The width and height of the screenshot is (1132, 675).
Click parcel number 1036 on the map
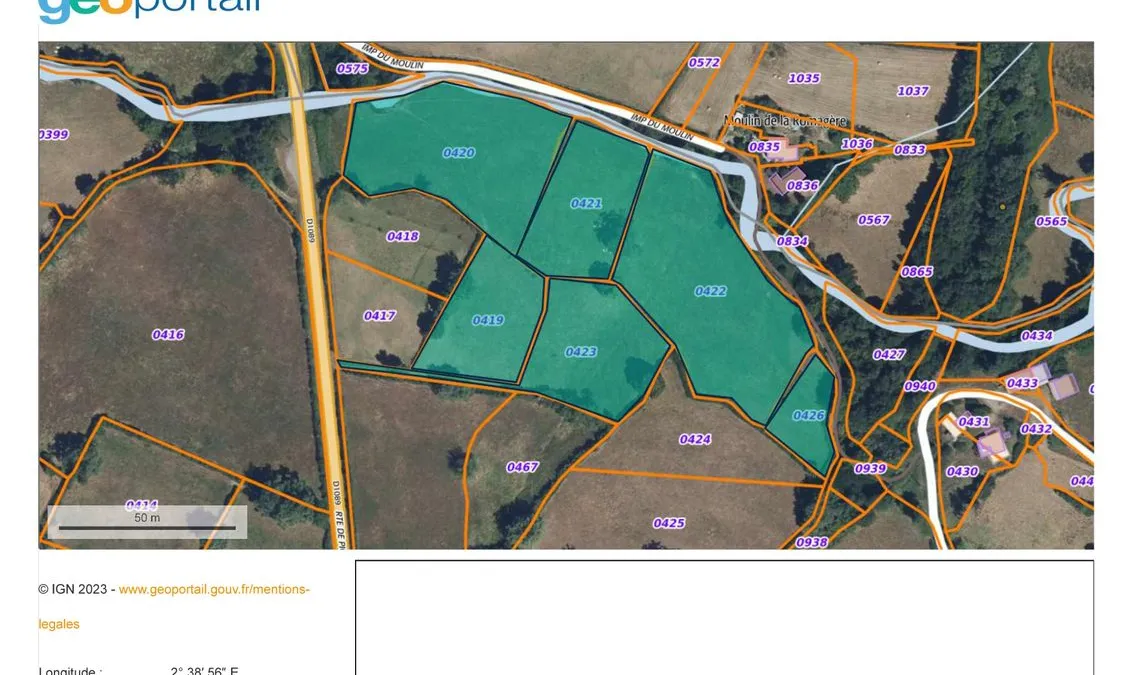[857, 144]
